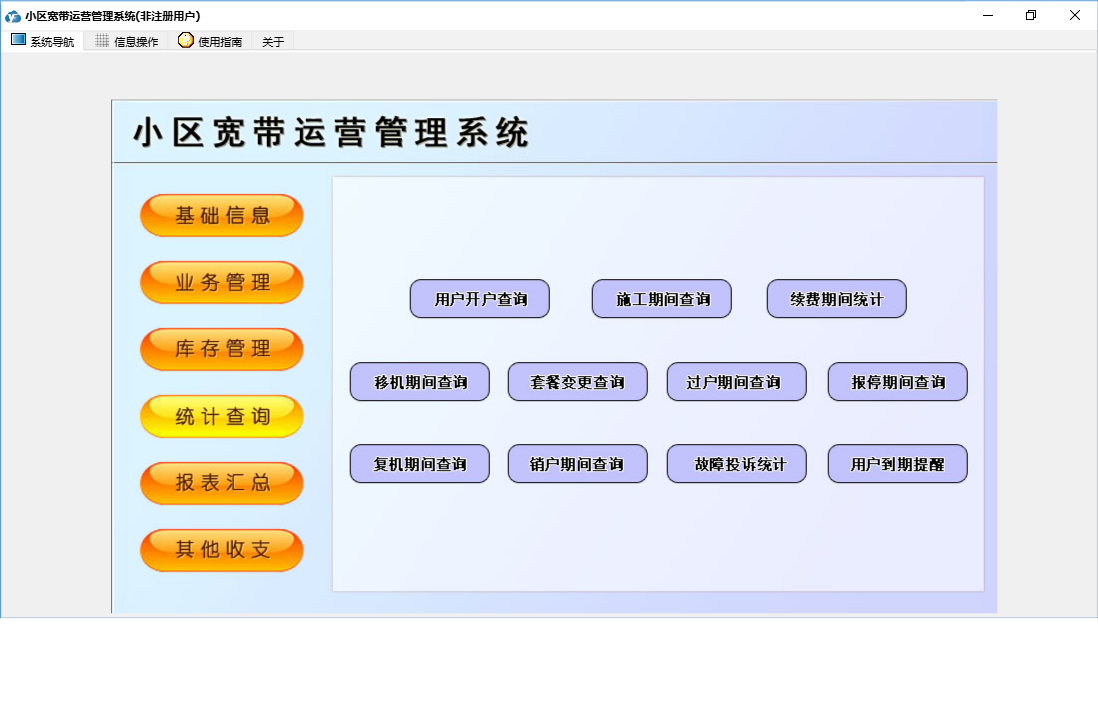Click the 系统导航 monitor icon
1098x713 pixels.
click(18, 40)
